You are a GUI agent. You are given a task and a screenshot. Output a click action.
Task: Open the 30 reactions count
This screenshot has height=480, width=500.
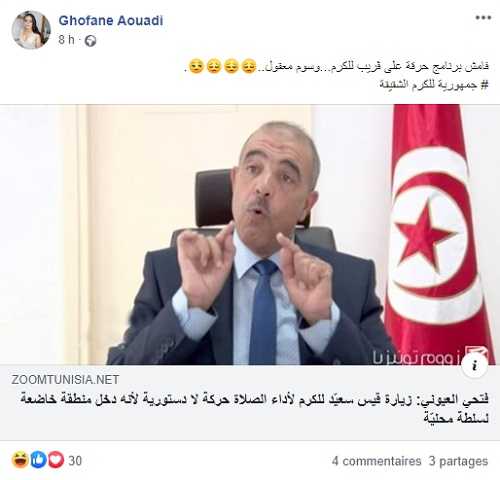(x=75, y=461)
